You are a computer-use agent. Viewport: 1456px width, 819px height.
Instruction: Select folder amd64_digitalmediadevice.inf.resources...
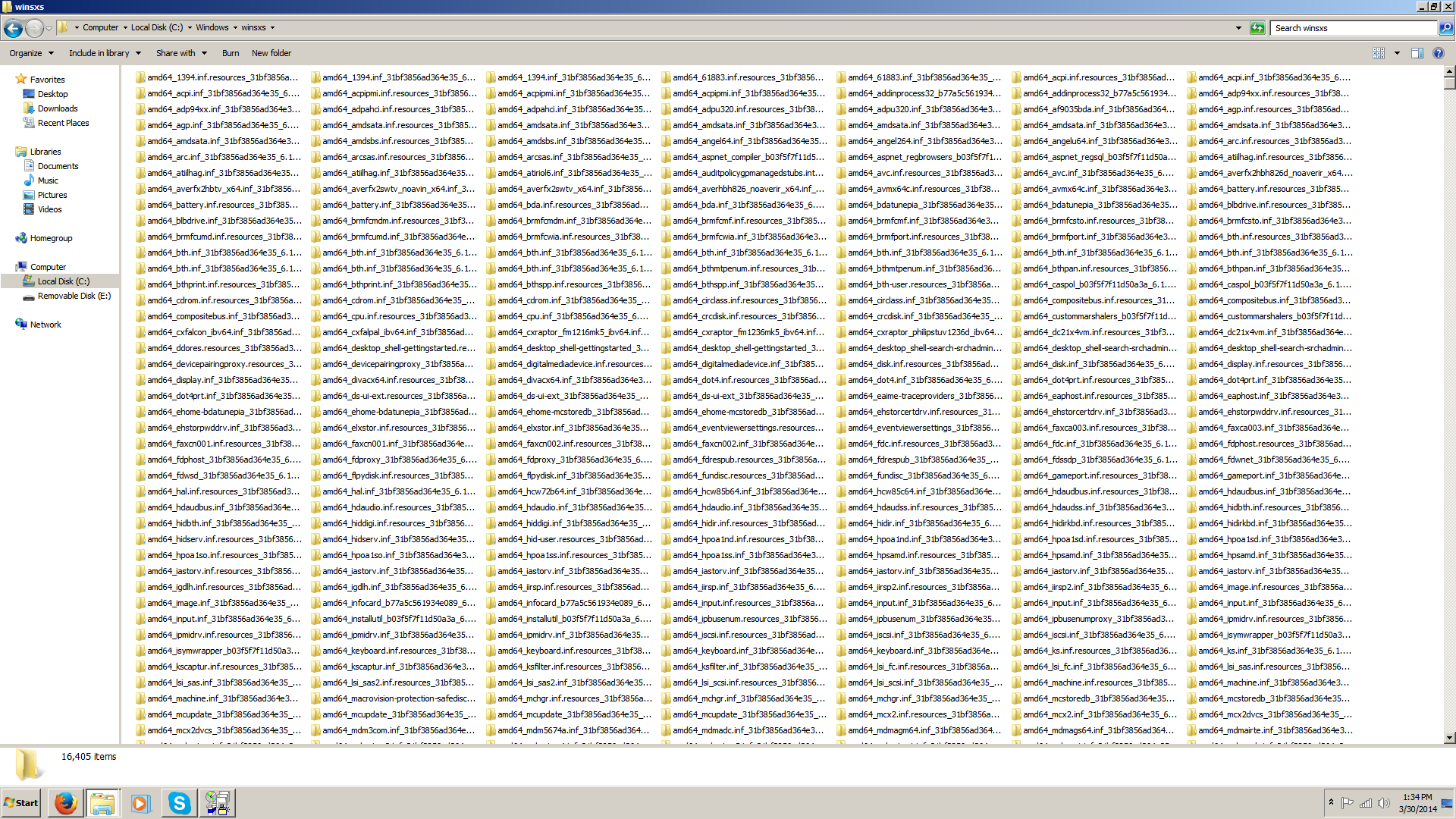568,364
